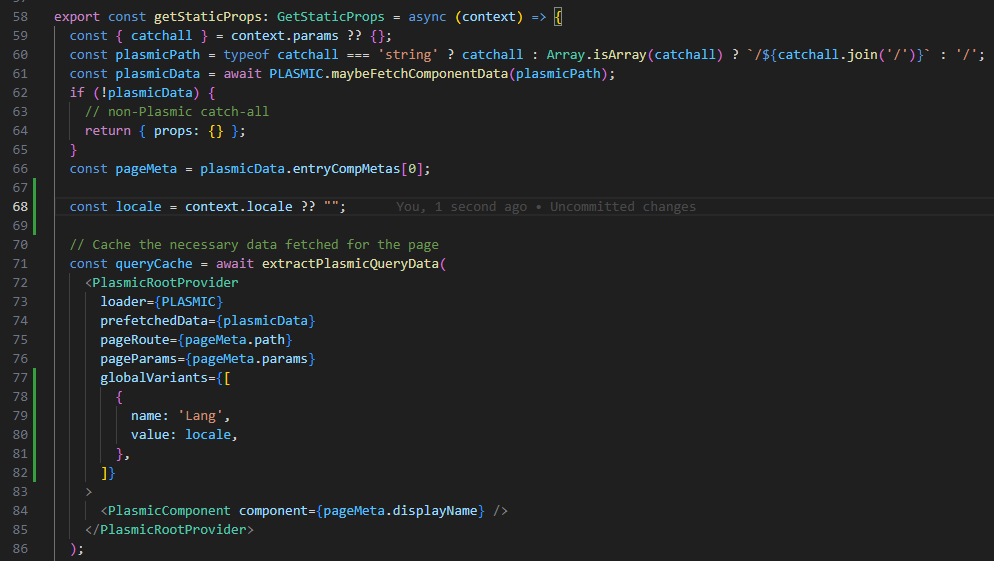This screenshot has height=561, width=994.
Task: Click the opening PlasmicRootProvider tag
Action: [x=165, y=283]
